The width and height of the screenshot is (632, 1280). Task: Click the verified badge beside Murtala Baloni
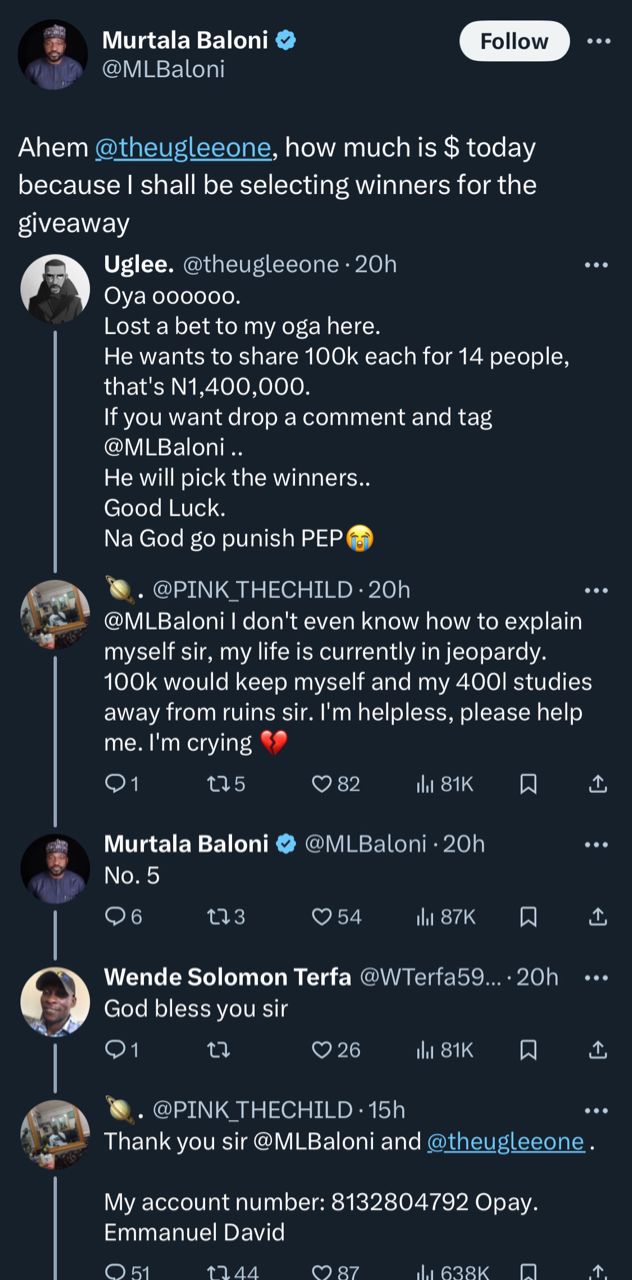[289, 41]
